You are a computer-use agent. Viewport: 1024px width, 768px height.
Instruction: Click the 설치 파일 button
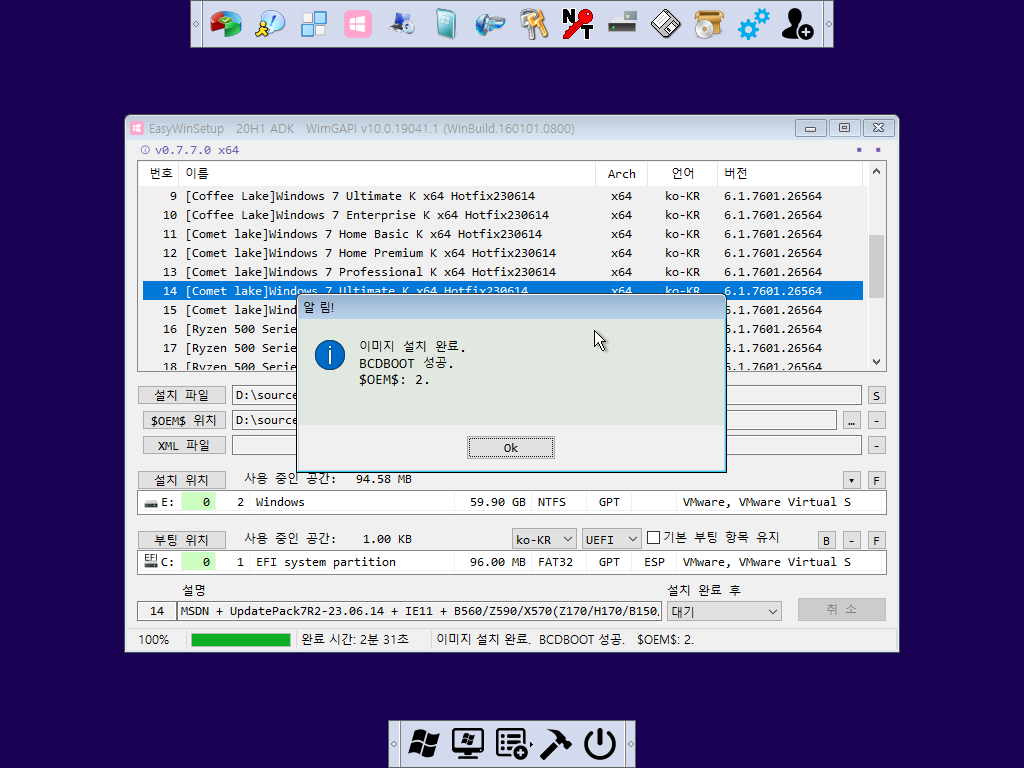click(x=182, y=395)
